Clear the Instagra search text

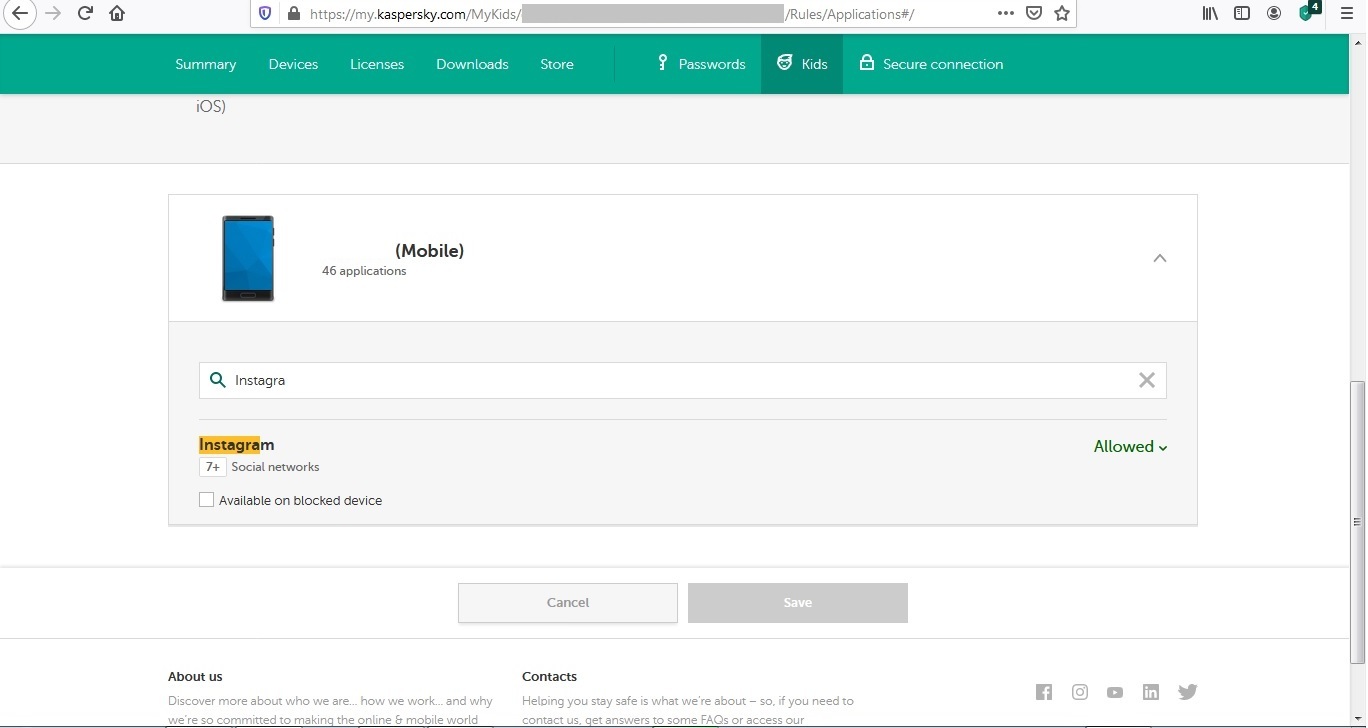pos(1147,380)
